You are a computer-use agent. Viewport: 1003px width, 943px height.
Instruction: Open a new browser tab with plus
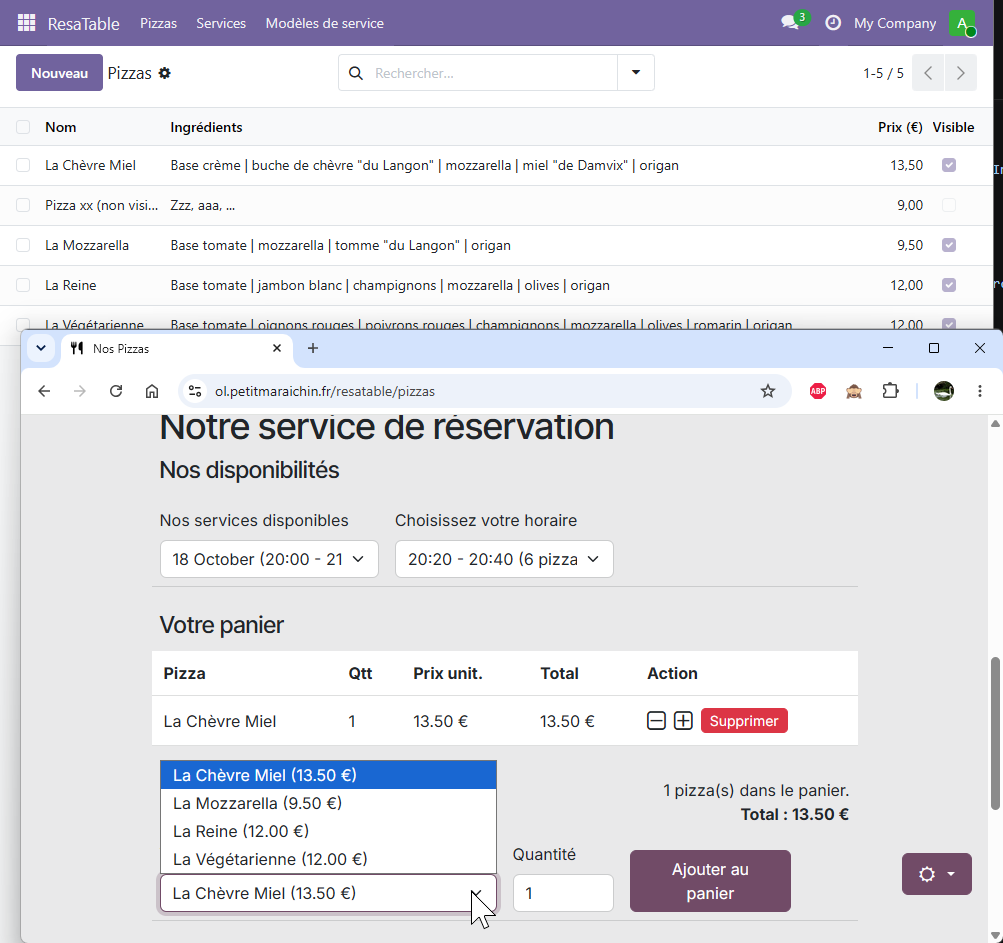coord(312,348)
